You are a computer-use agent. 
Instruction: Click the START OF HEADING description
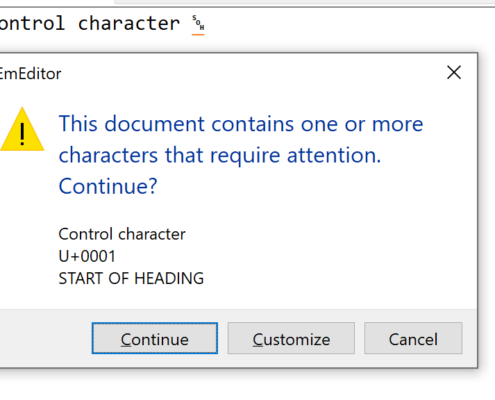131,278
